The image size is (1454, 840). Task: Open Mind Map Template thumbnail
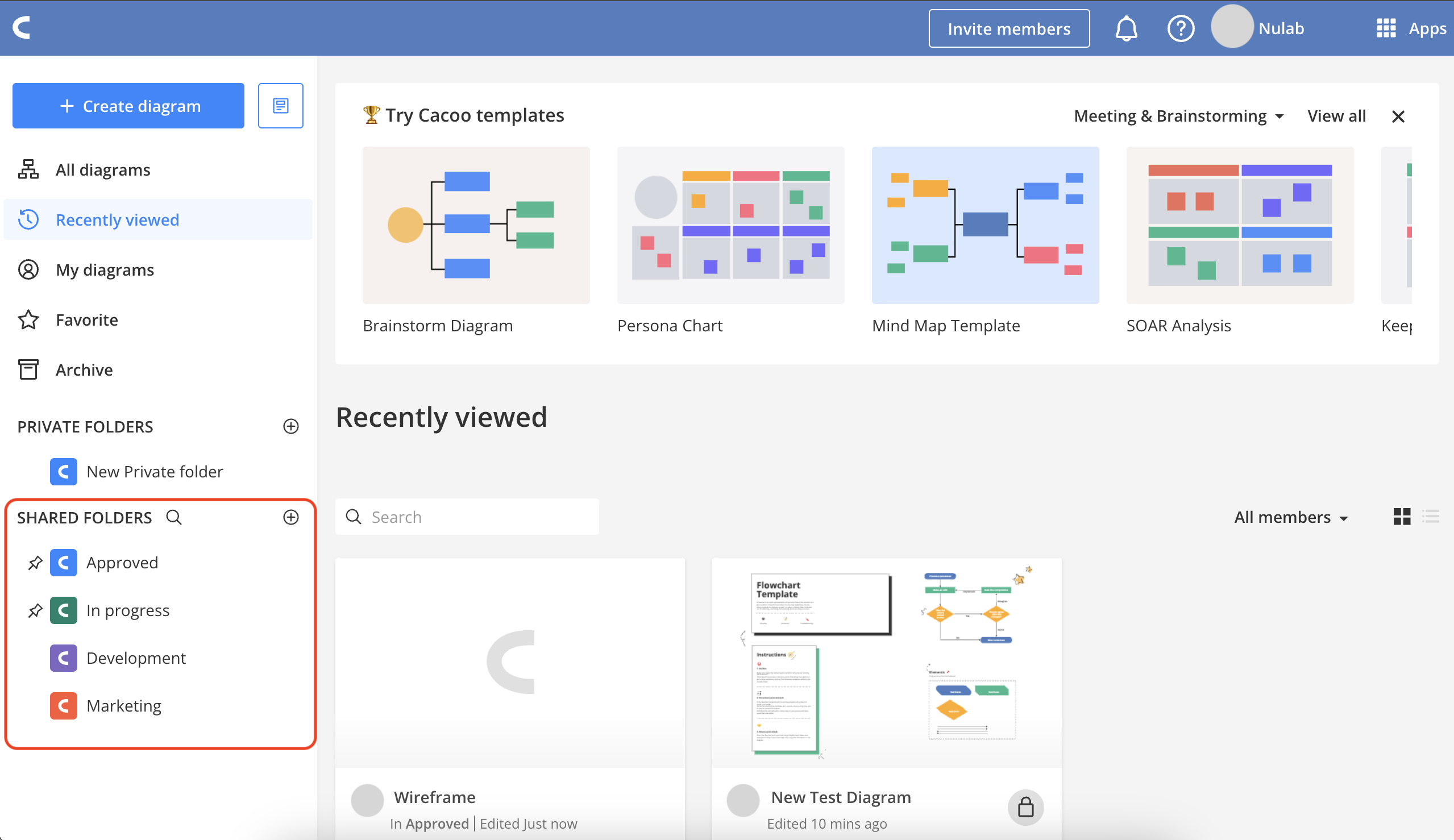pyautogui.click(x=985, y=225)
